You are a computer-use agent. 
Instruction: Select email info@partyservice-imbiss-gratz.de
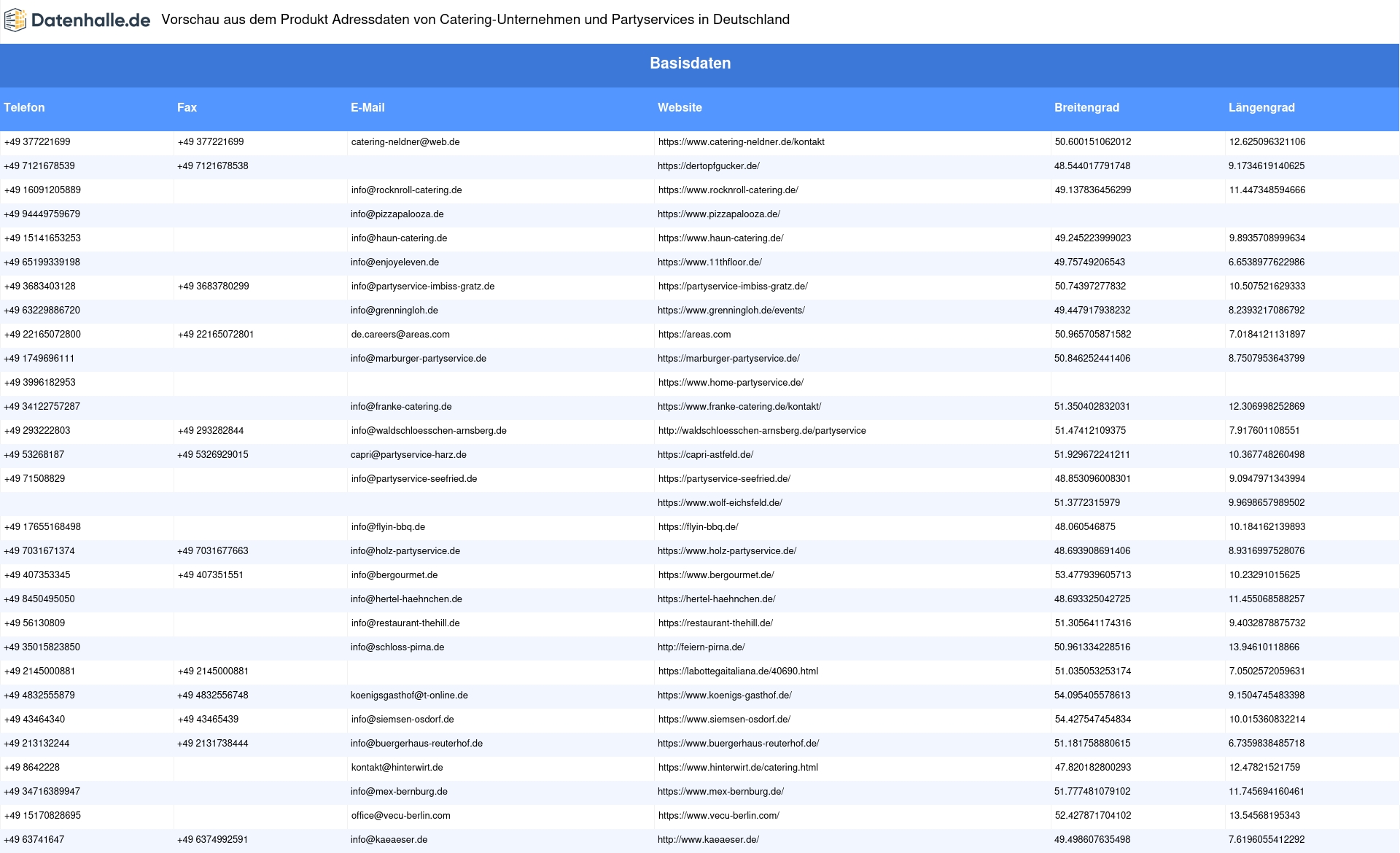tap(423, 287)
